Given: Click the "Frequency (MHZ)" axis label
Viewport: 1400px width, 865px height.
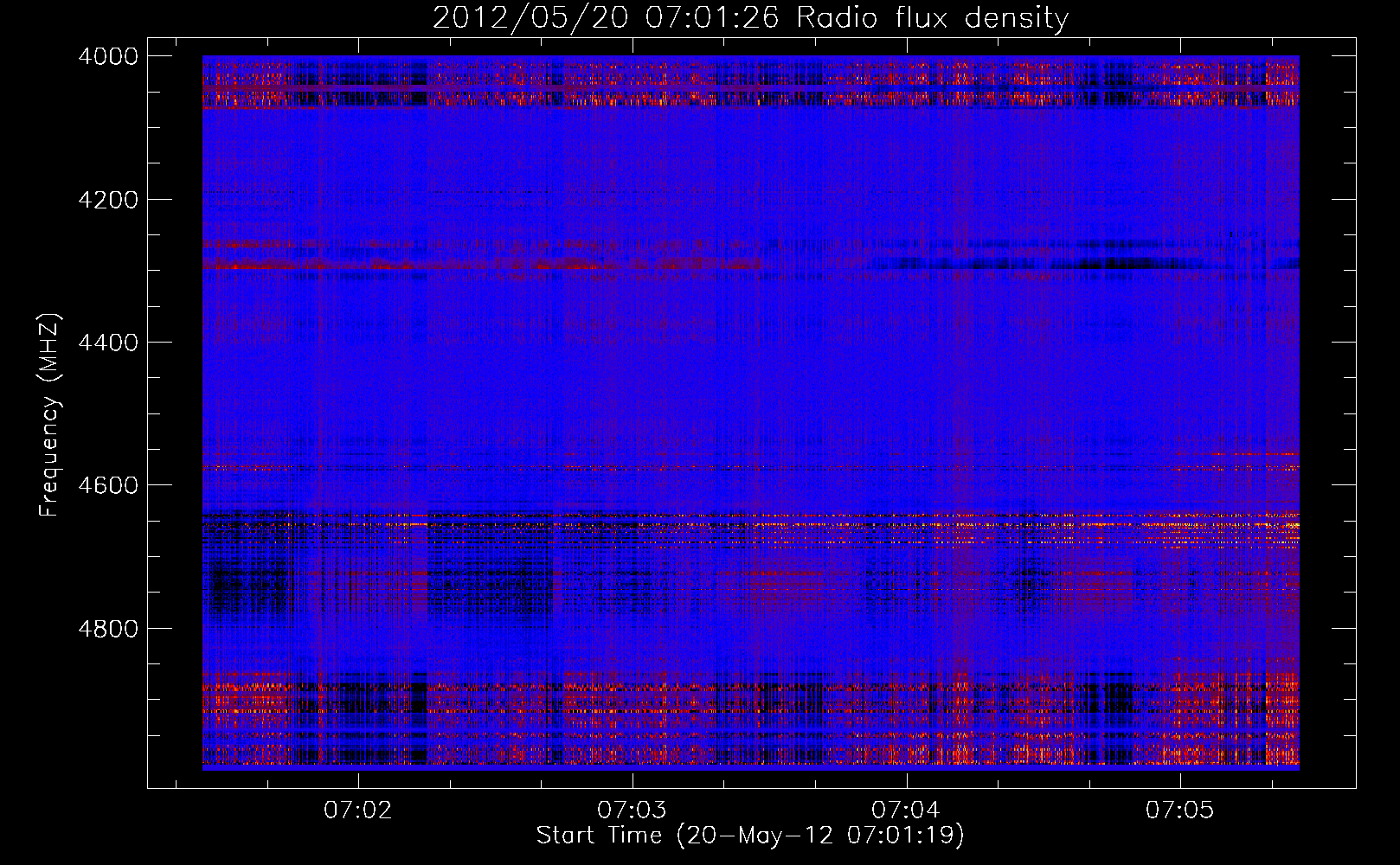Looking at the screenshot, I should tap(49, 415).
